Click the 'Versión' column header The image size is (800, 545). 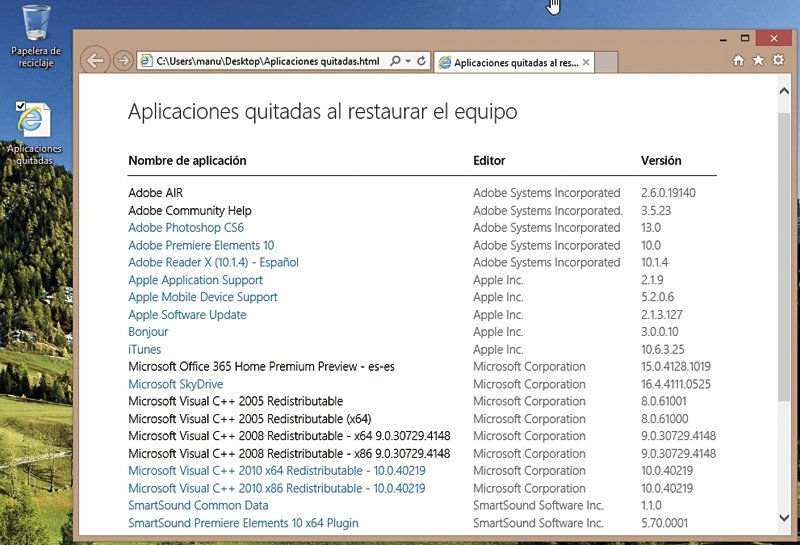pos(661,160)
